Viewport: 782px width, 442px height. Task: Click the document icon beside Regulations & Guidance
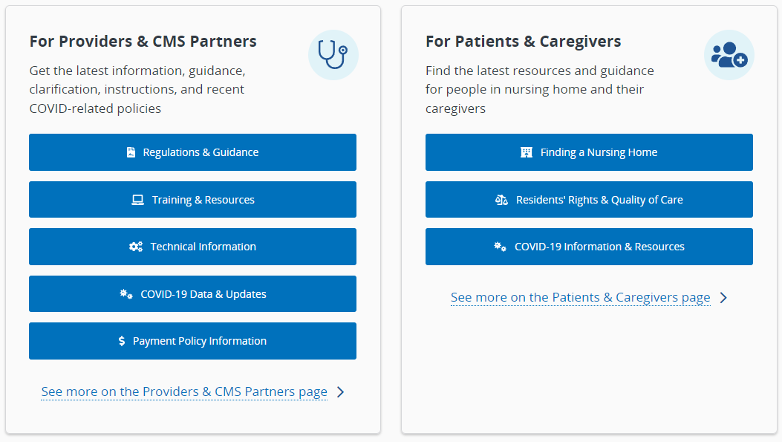pos(131,153)
